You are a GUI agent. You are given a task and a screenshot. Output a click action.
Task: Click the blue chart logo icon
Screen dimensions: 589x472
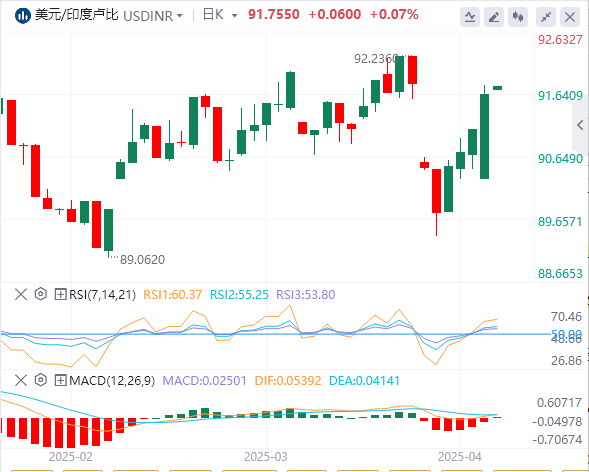pyautogui.click(x=23, y=16)
